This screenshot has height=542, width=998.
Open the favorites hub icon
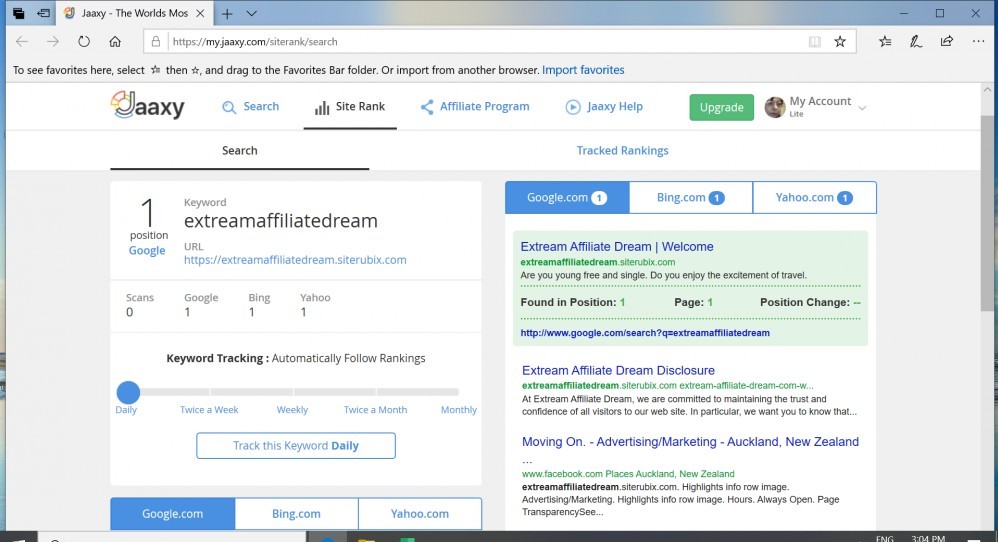[885, 41]
